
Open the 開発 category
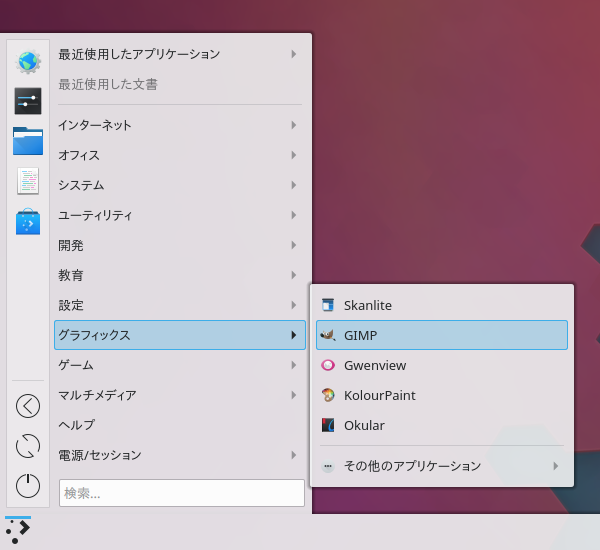click(x=180, y=245)
